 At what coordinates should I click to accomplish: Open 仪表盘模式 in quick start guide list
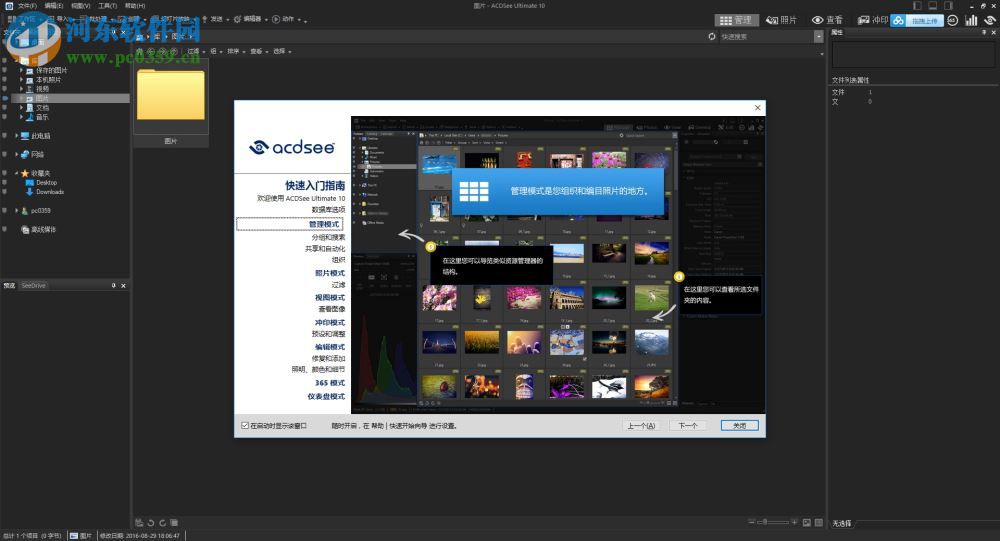coord(326,396)
